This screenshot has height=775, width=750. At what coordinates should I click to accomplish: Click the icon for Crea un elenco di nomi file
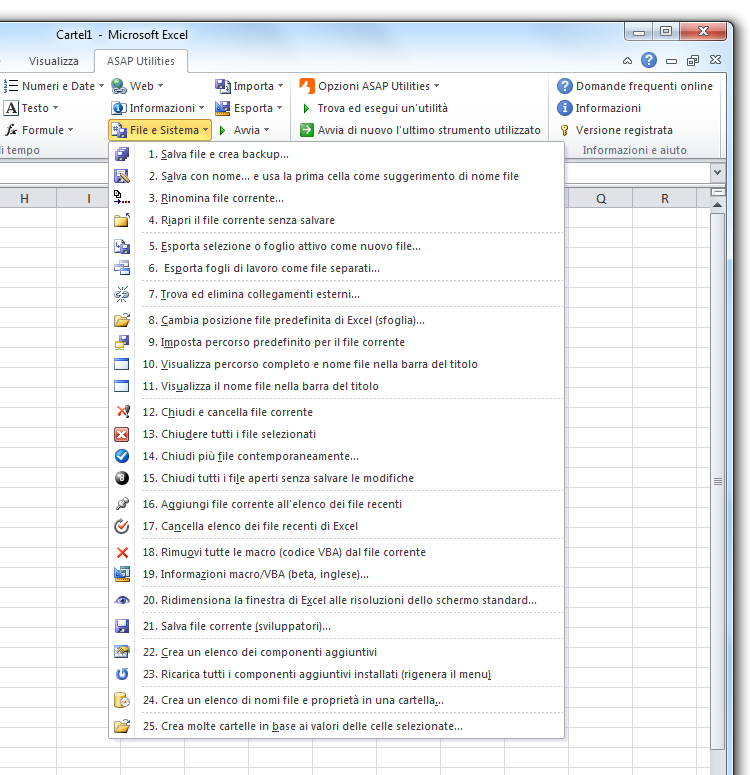coord(122,700)
